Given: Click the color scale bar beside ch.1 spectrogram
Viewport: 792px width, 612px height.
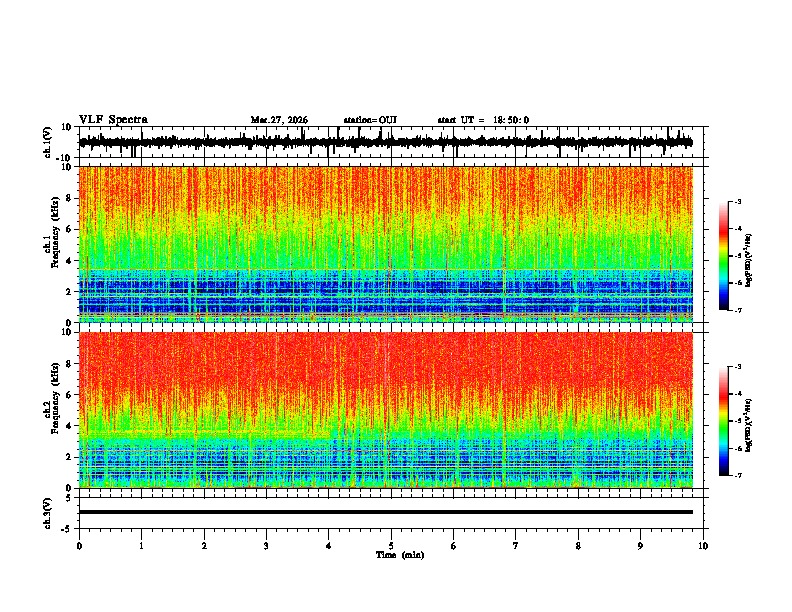Looking at the screenshot, I should [724, 256].
